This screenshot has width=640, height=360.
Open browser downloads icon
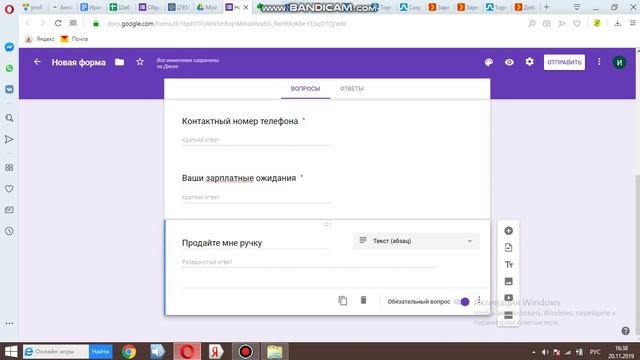[618, 23]
